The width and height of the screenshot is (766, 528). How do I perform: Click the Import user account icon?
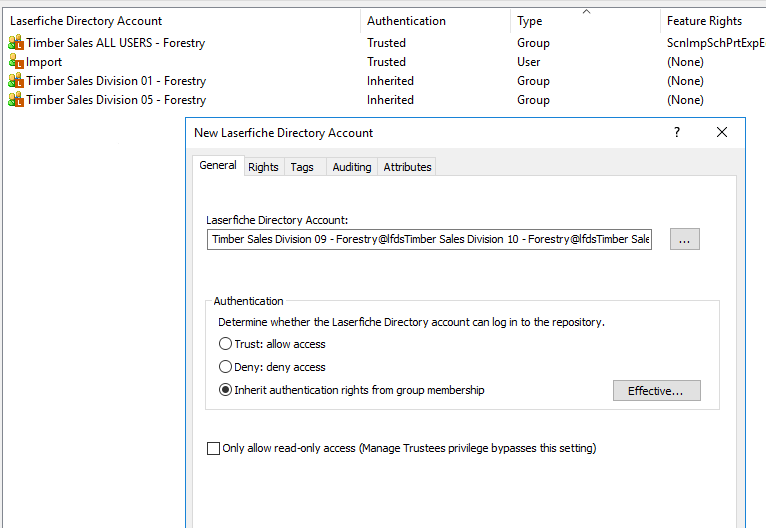point(16,62)
